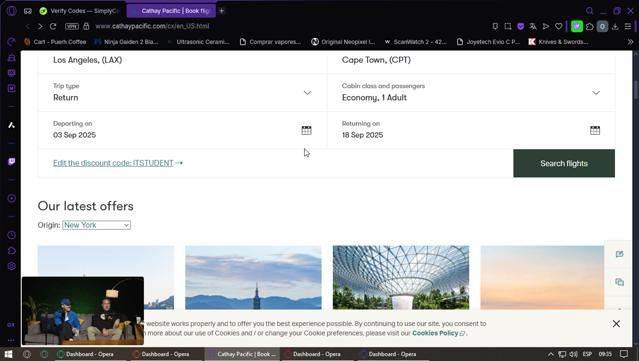Add page to bookmarks with heart icon
This screenshot has height=361, width=639.
(x=558, y=26)
